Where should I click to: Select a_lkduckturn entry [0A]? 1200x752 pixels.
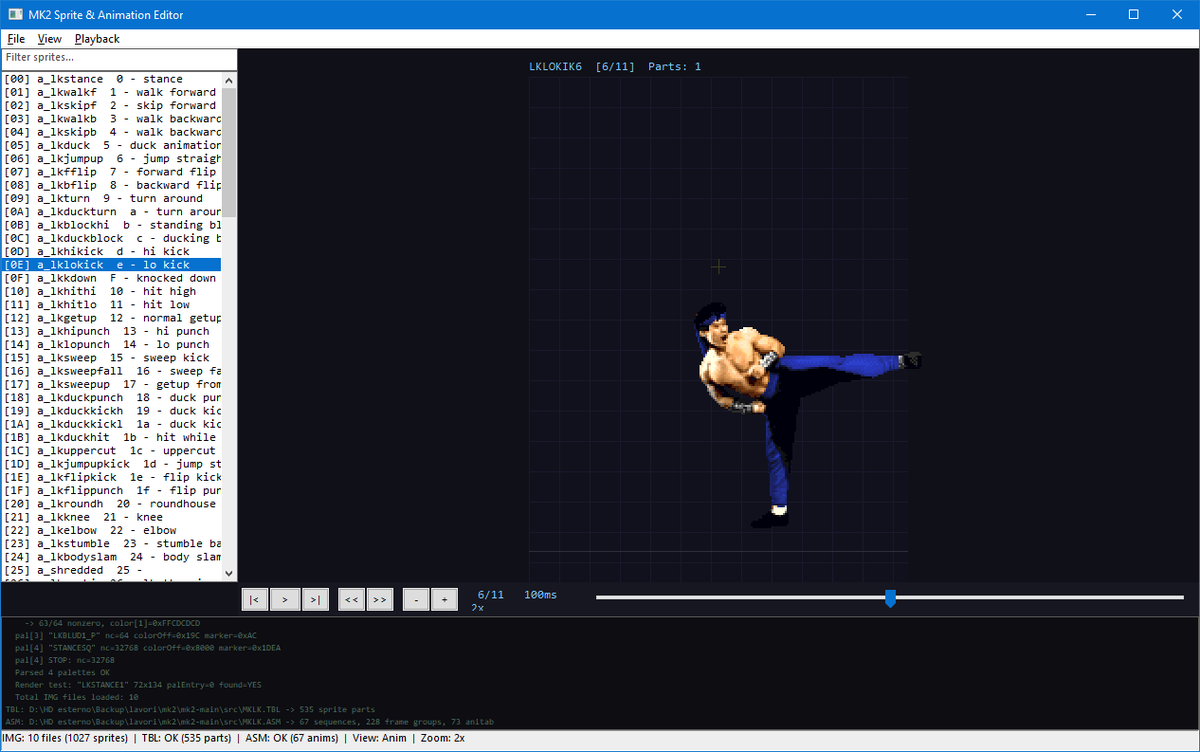click(112, 212)
